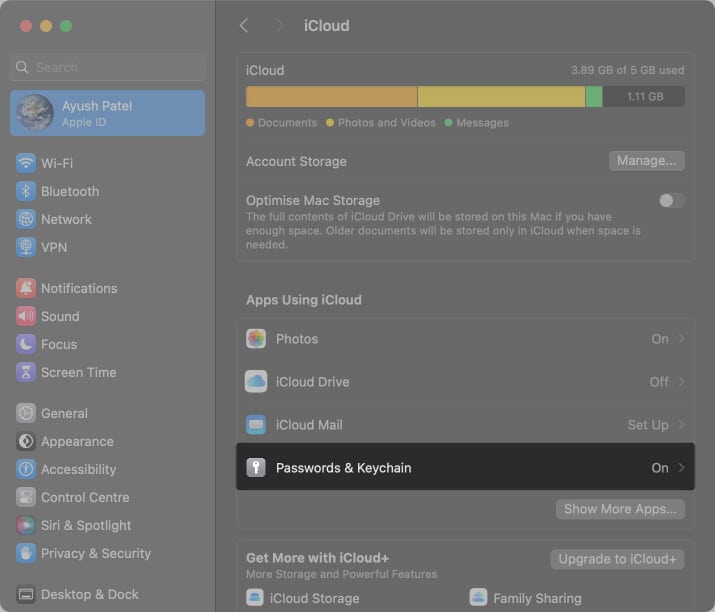Click the Family Sharing icon

pyautogui.click(x=478, y=597)
